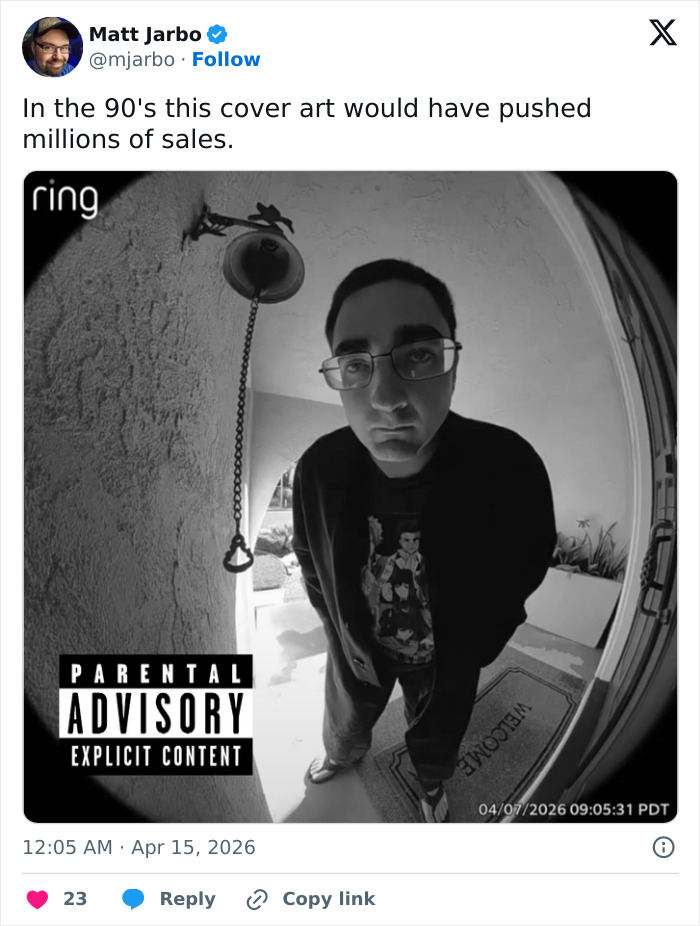
Task: Open the Matt Jarbo display name
Action: point(145,34)
